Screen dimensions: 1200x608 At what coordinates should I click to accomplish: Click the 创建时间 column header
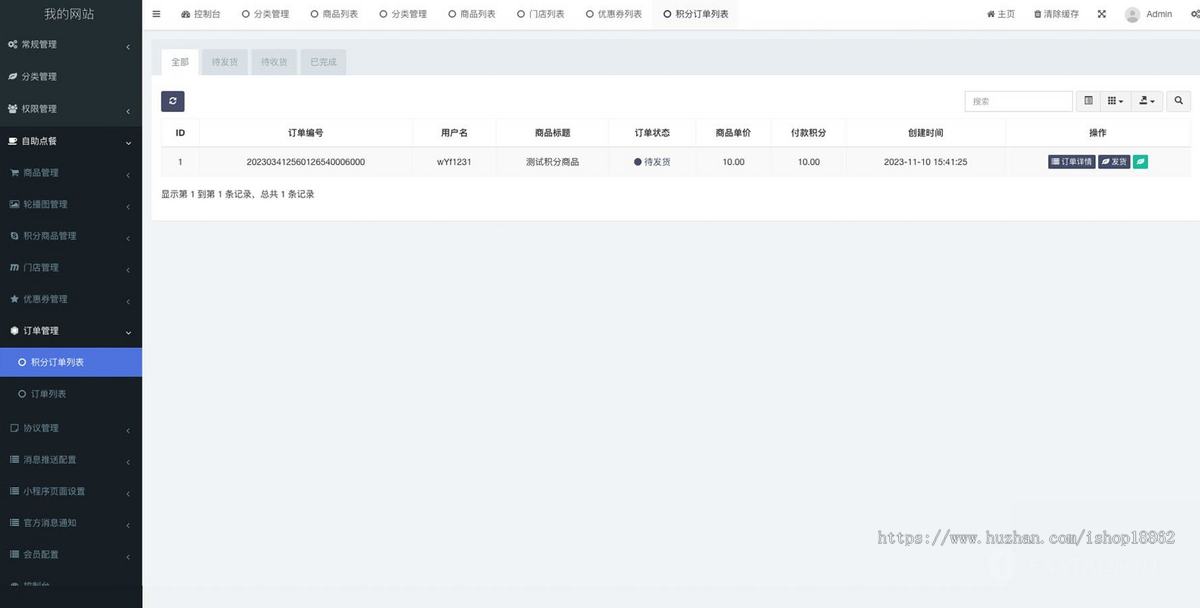pos(925,132)
